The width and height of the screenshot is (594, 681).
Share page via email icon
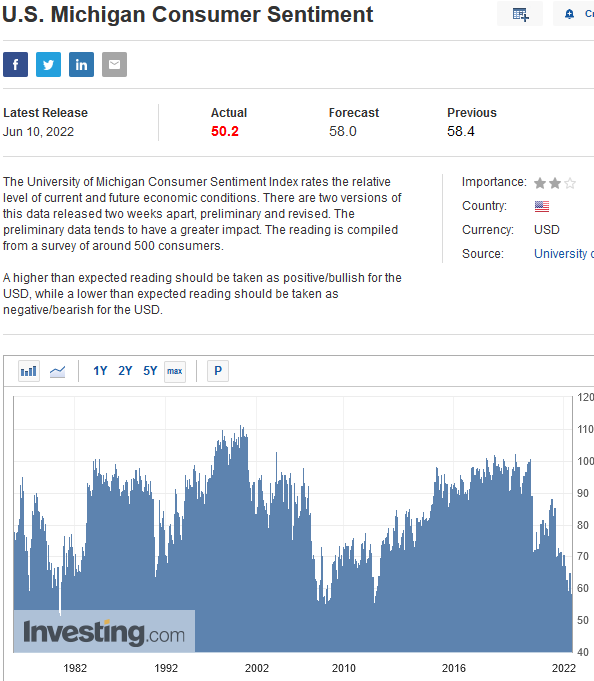point(114,65)
